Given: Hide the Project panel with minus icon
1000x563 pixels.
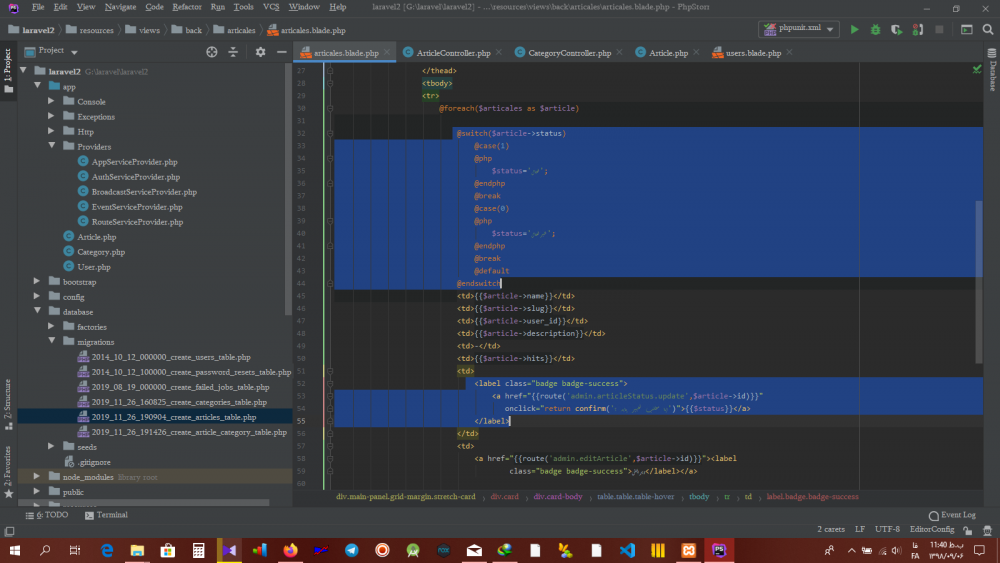Looking at the screenshot, I should [x=280, y=51].
